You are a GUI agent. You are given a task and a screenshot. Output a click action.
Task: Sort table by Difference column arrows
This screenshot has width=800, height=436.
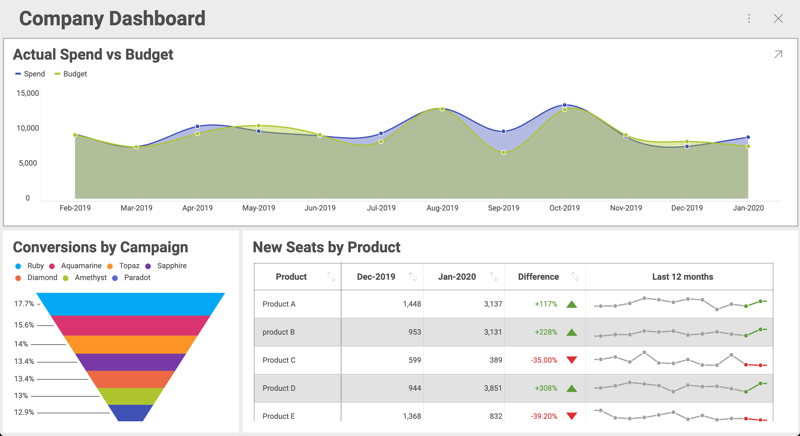(x=574, y=277)
